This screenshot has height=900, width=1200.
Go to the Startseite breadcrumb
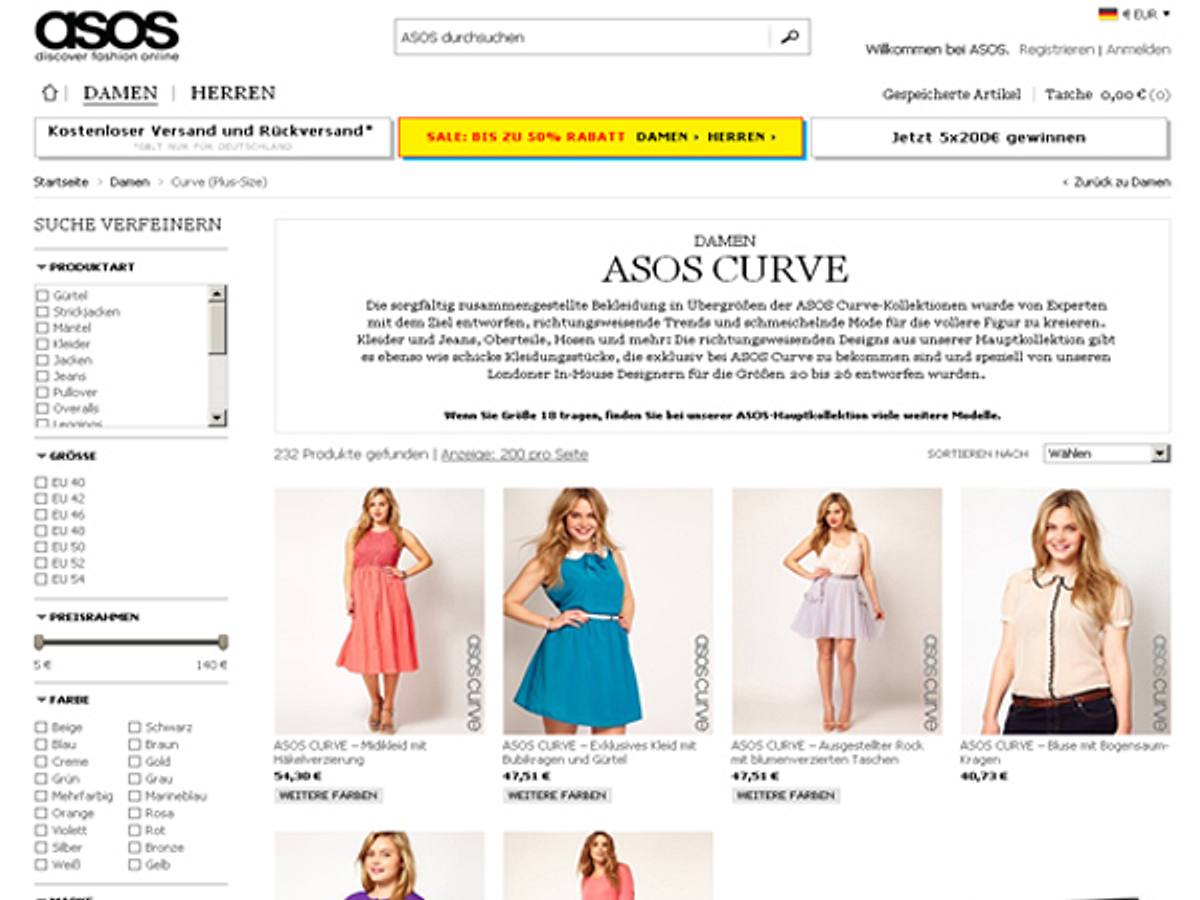click(61, 182)
